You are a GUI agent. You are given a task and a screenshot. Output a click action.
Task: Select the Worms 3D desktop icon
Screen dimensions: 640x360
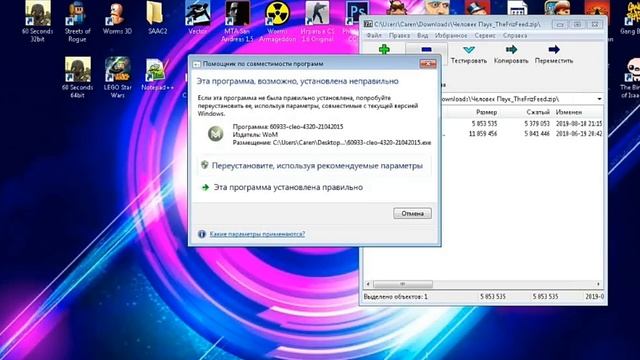[117, 18]
